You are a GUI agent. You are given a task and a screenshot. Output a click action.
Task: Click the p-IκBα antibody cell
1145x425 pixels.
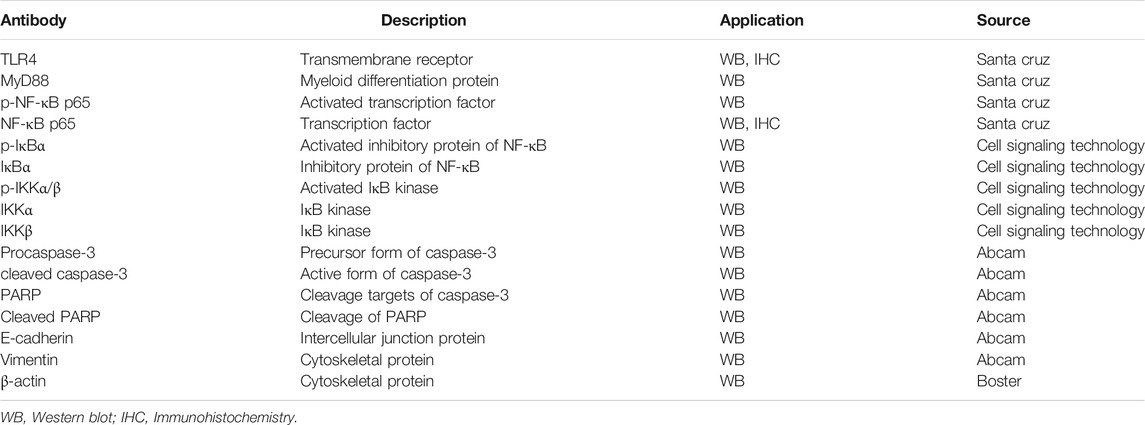(25, 145)
